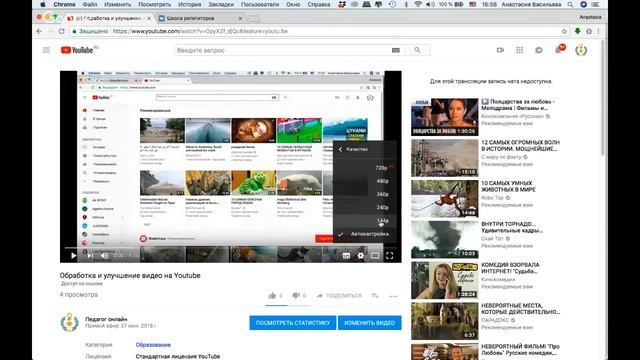Enter full screen mode
Screen dimensions: 640x360
(389, 256)
